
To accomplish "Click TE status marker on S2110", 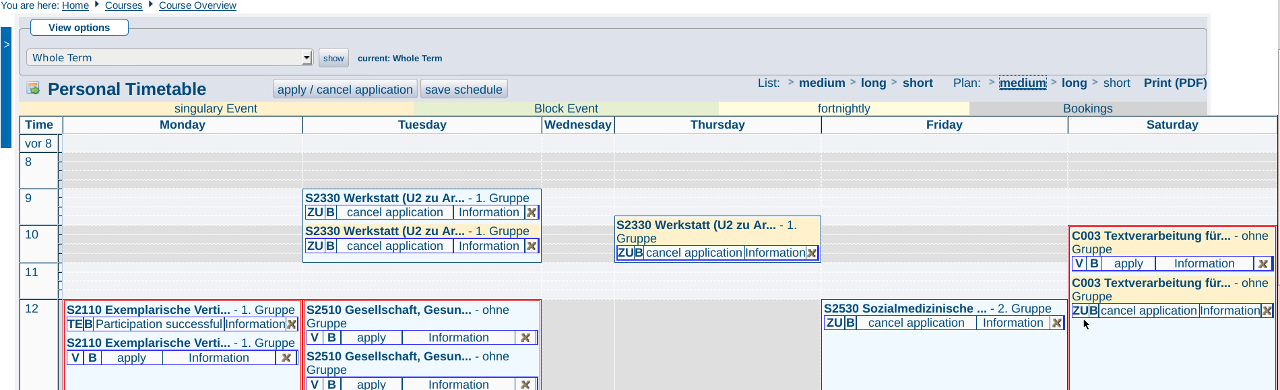I will click(x=74, y=324).
